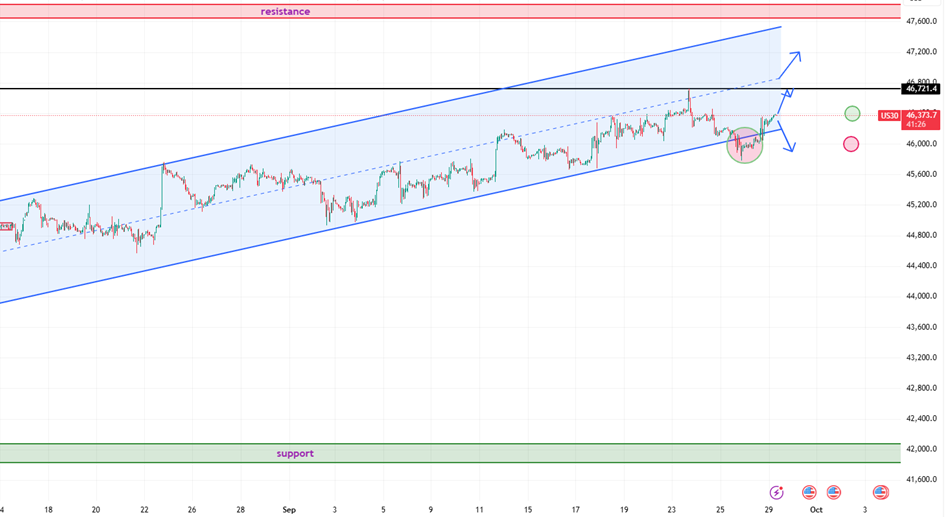Image resolution: width=950 pixels, height=517 pixels.
Task: Click the 'Sep' date on time axis
Action: [289, 509]
